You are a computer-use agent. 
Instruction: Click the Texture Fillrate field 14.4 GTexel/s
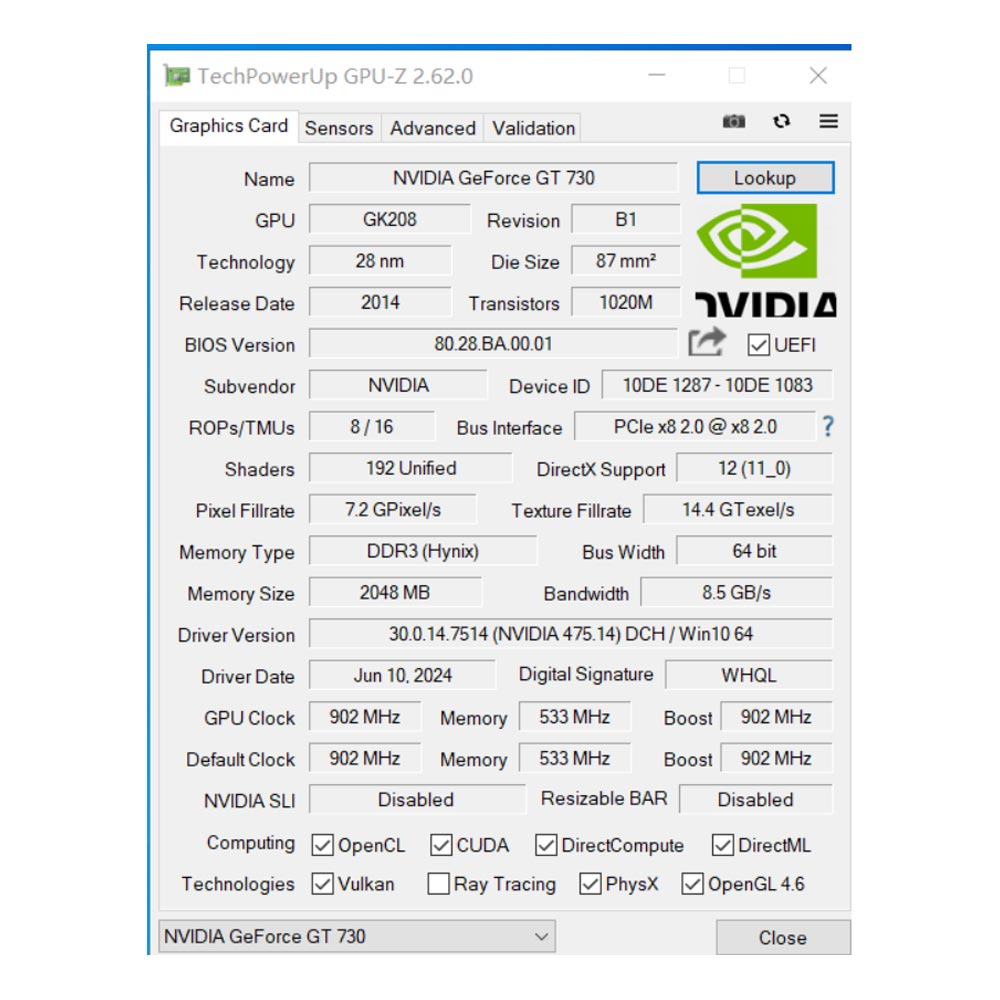tap(738, 510)
